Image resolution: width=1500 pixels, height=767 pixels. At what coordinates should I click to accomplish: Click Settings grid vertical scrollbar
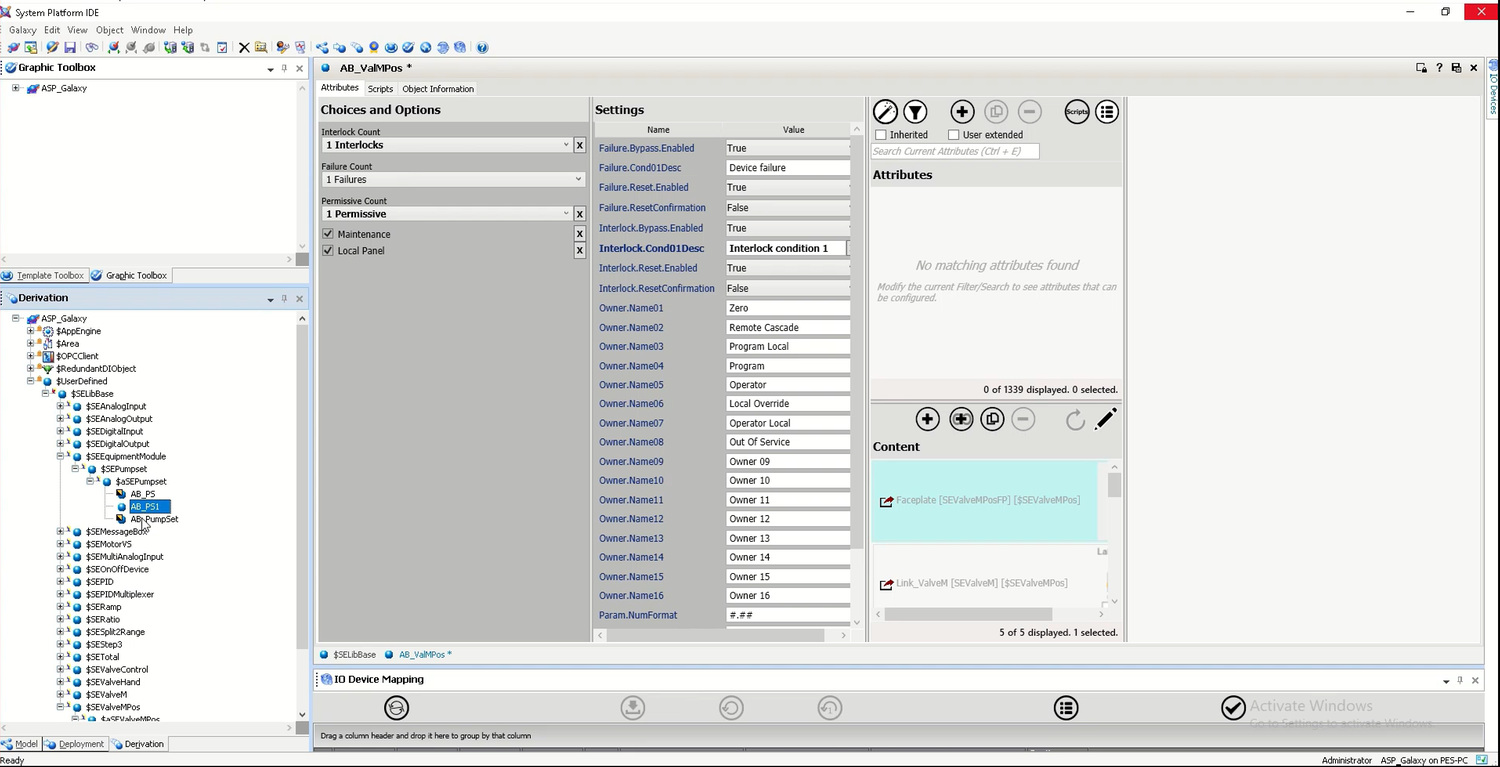pos(856,340)
